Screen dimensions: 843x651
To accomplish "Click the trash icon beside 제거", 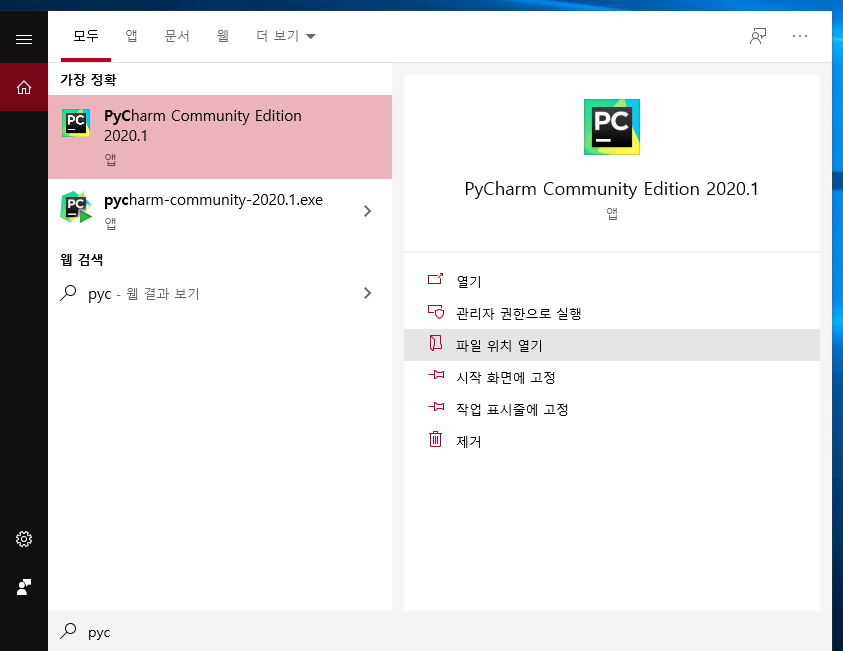I will tap(435, 439).
